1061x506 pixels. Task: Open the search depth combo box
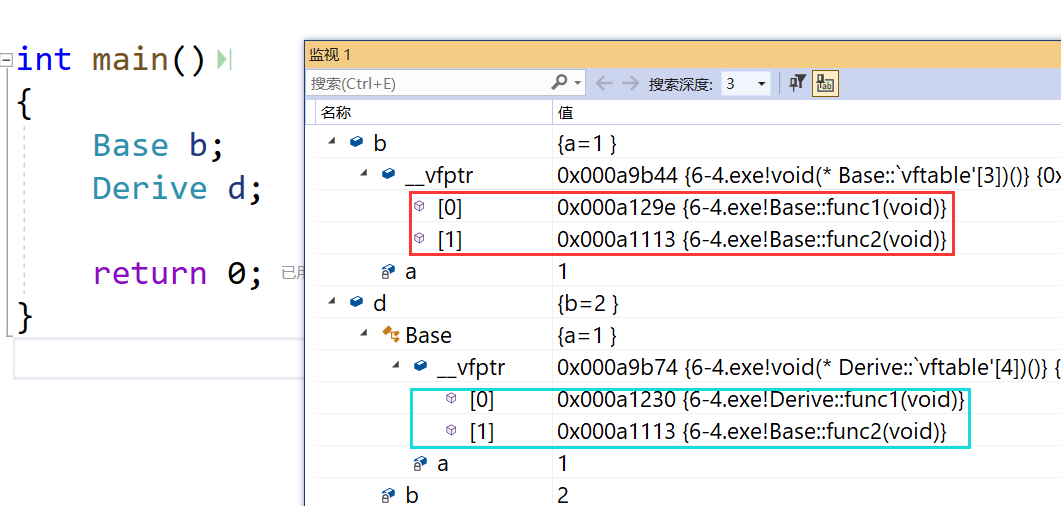pyautogui.click(x=745, y=84)
